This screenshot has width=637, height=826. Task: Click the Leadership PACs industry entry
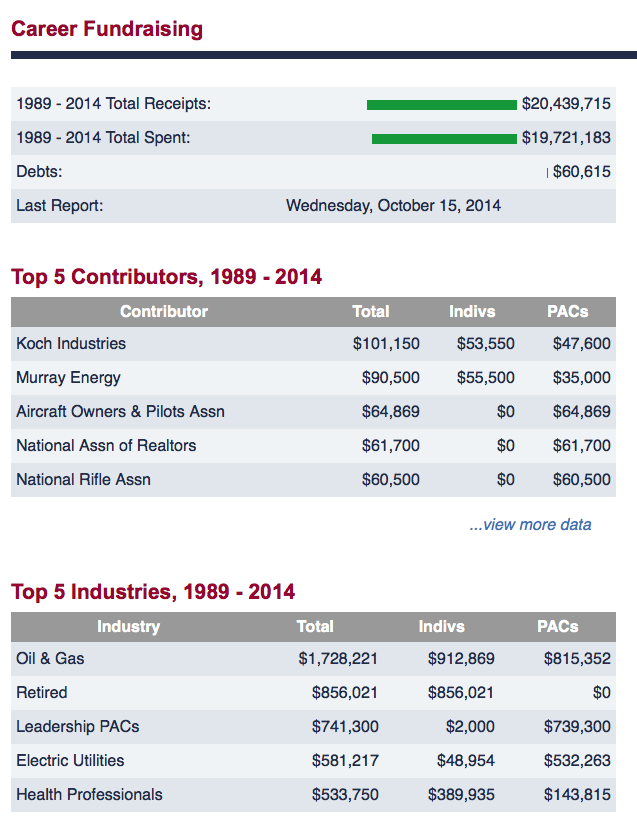pyautogui.click(x=78, y=726)
